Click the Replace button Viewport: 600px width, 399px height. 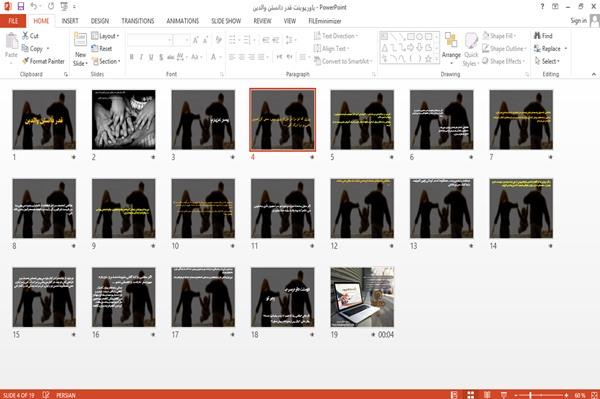(x=550, y=49)
